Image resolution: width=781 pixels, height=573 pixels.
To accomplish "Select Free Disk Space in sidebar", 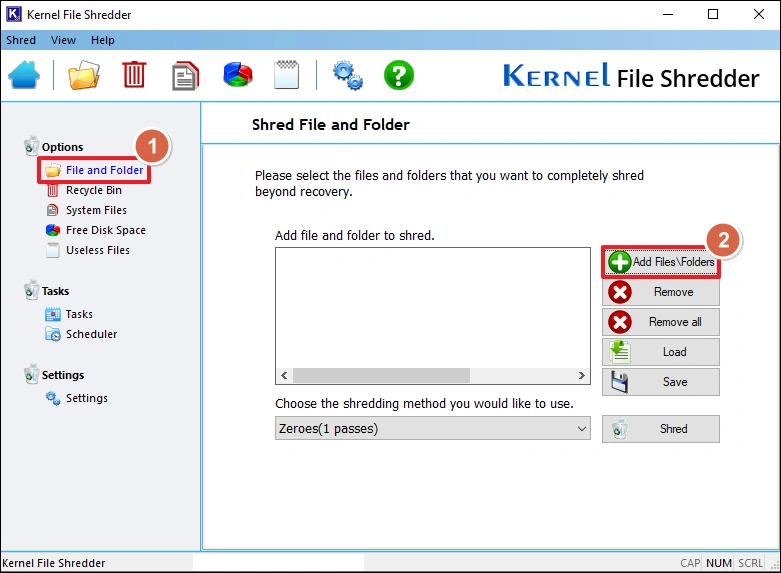I will (105, 230).
